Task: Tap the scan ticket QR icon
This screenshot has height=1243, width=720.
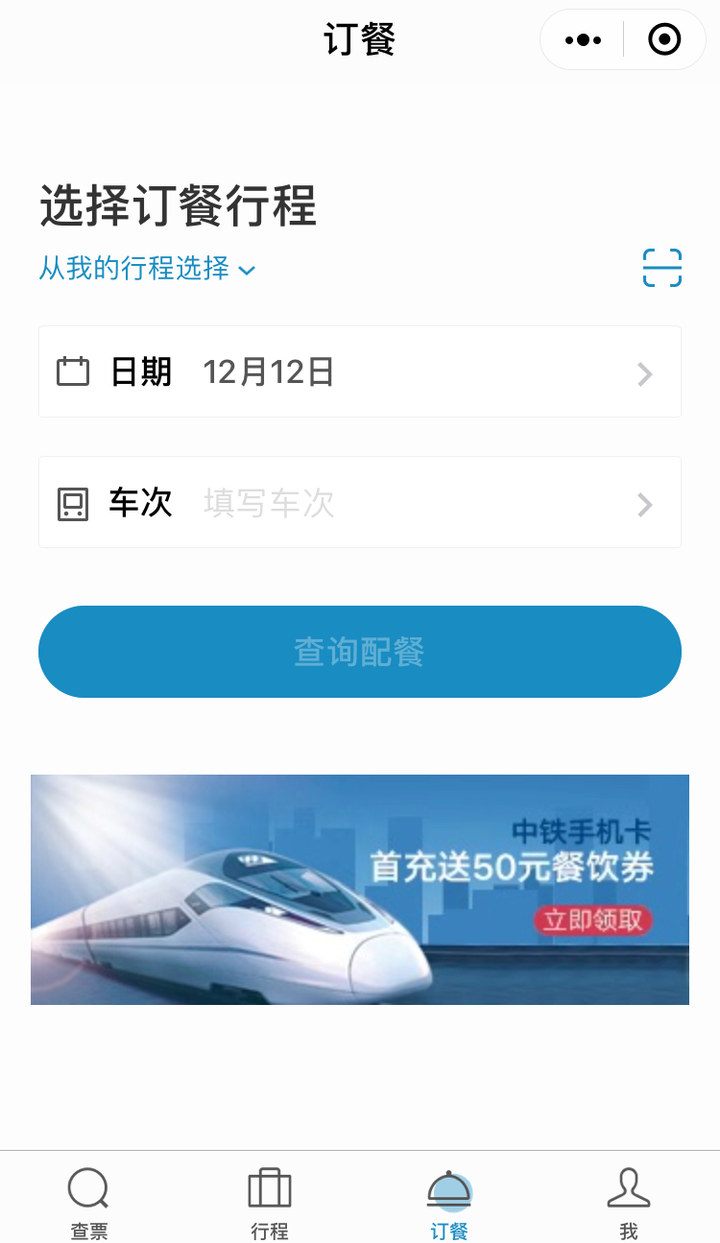Action: click(x=662, y=268)
